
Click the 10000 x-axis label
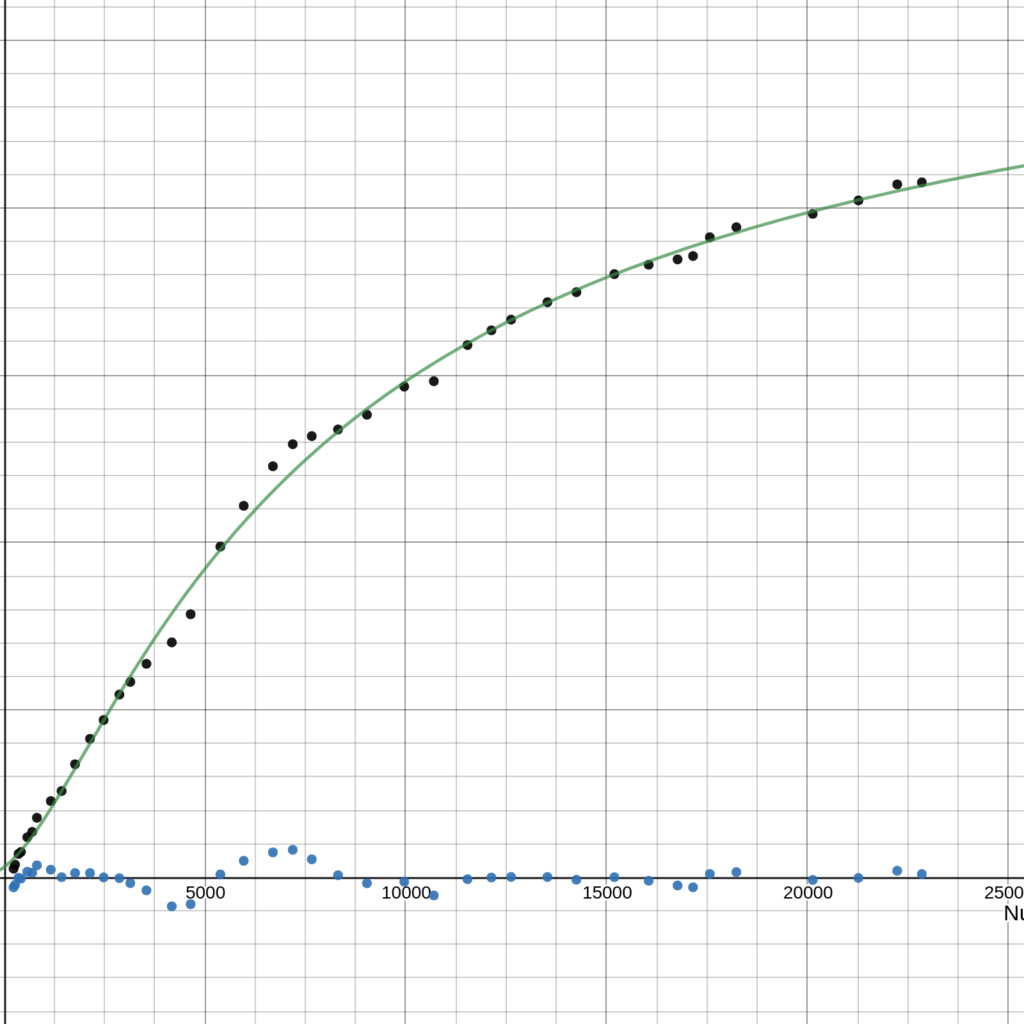pos(405,893)
